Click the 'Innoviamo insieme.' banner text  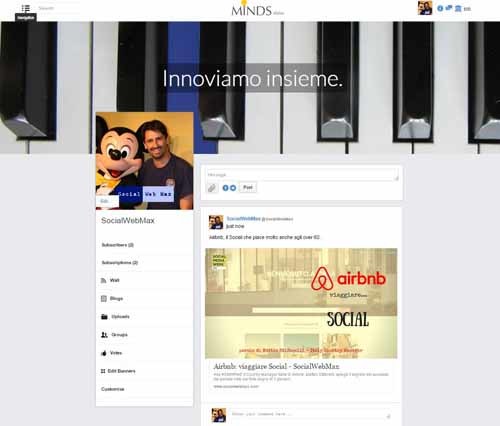coord(252,79)
